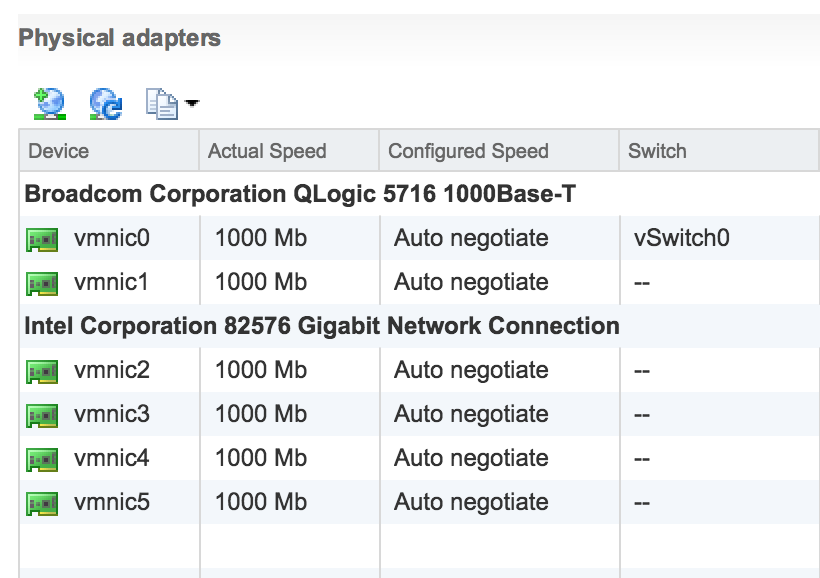Screen dimensions: 820x578
Task: Click Auto negotiate in the vmnic3 row
Action: pyautogui.click(x=471, y=414)
